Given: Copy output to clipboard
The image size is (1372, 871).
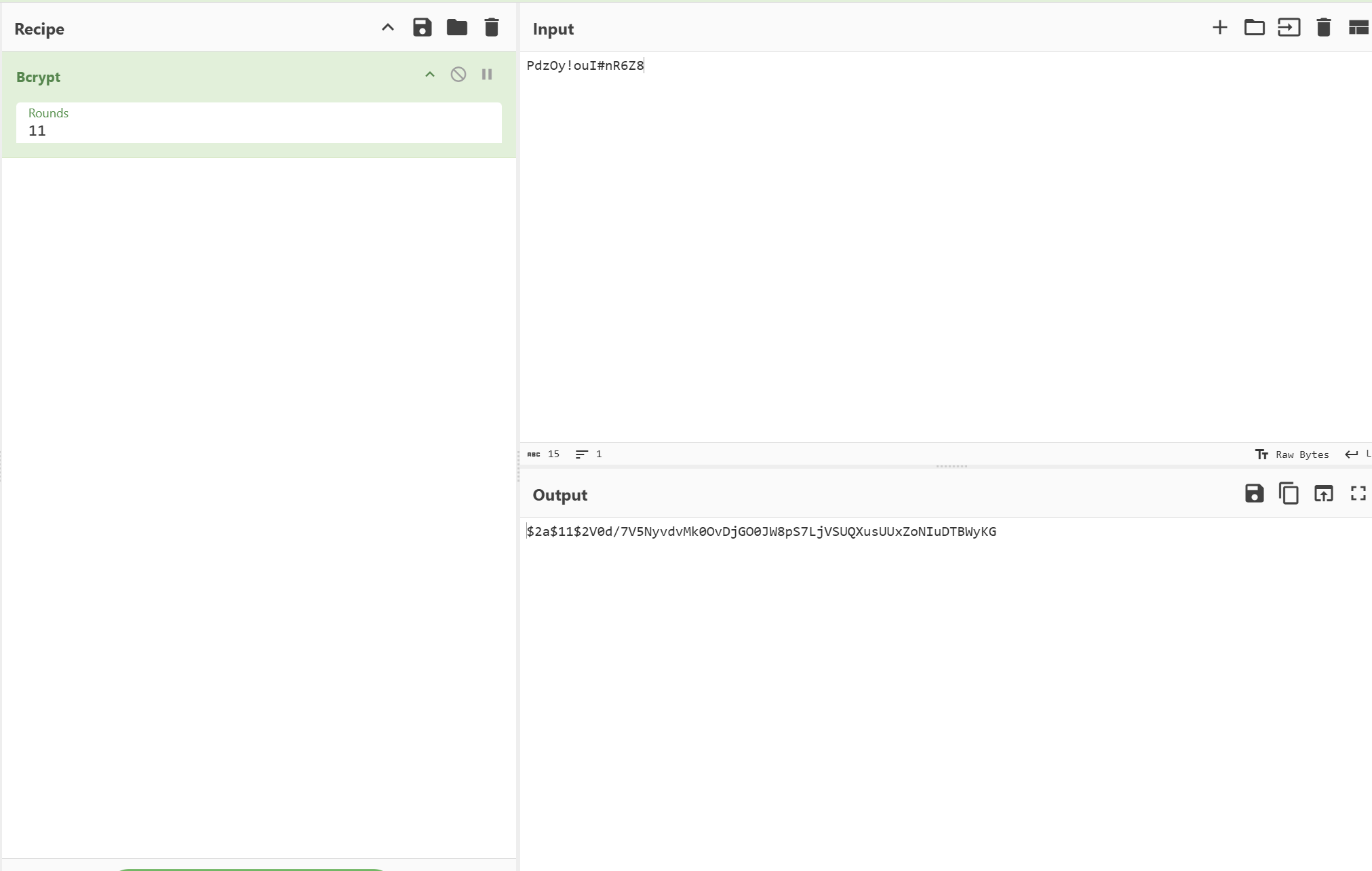Looking at the screenshot, I should 1289,494.
